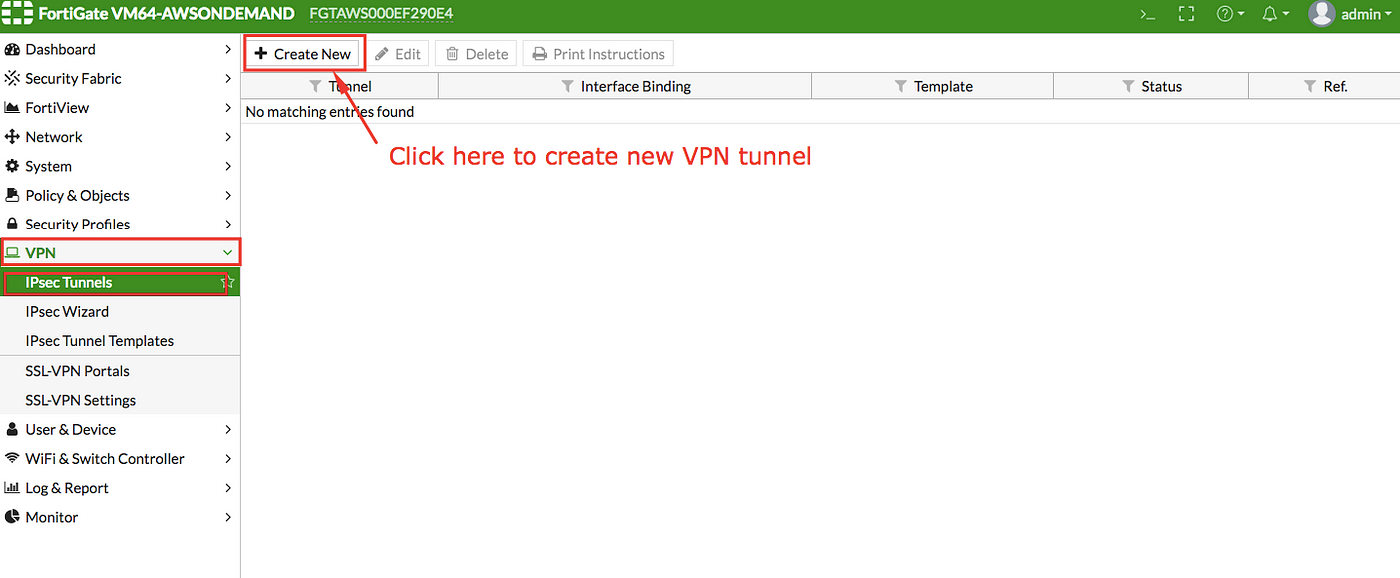Expand the User & Device chevron

pyautogui.click(x=228, y=429)
